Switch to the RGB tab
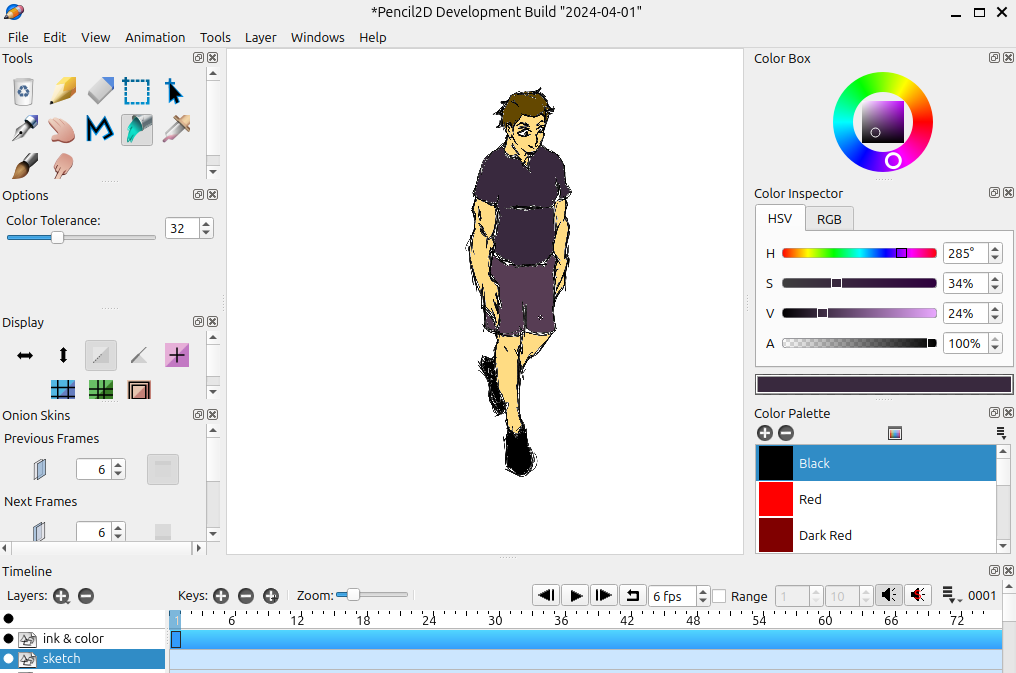 pos(829,220)
